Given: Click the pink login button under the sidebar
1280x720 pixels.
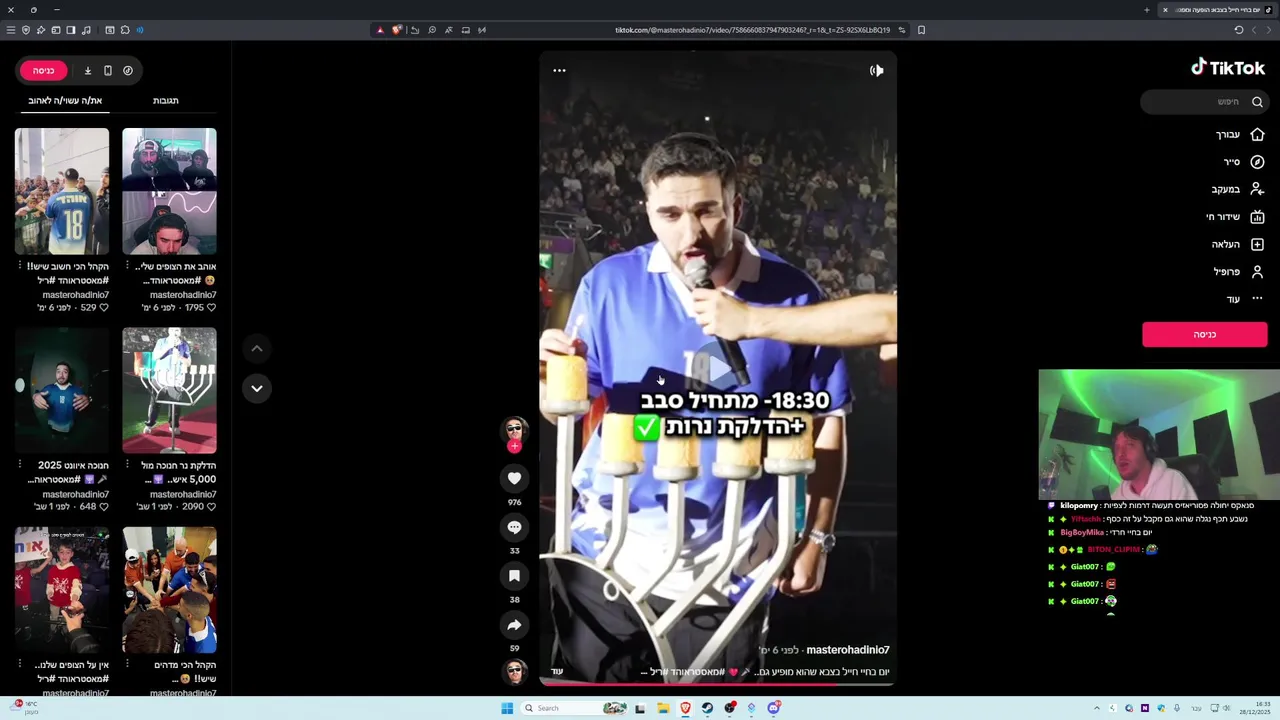Looking at the screenshot, I should coord(1204,334).
